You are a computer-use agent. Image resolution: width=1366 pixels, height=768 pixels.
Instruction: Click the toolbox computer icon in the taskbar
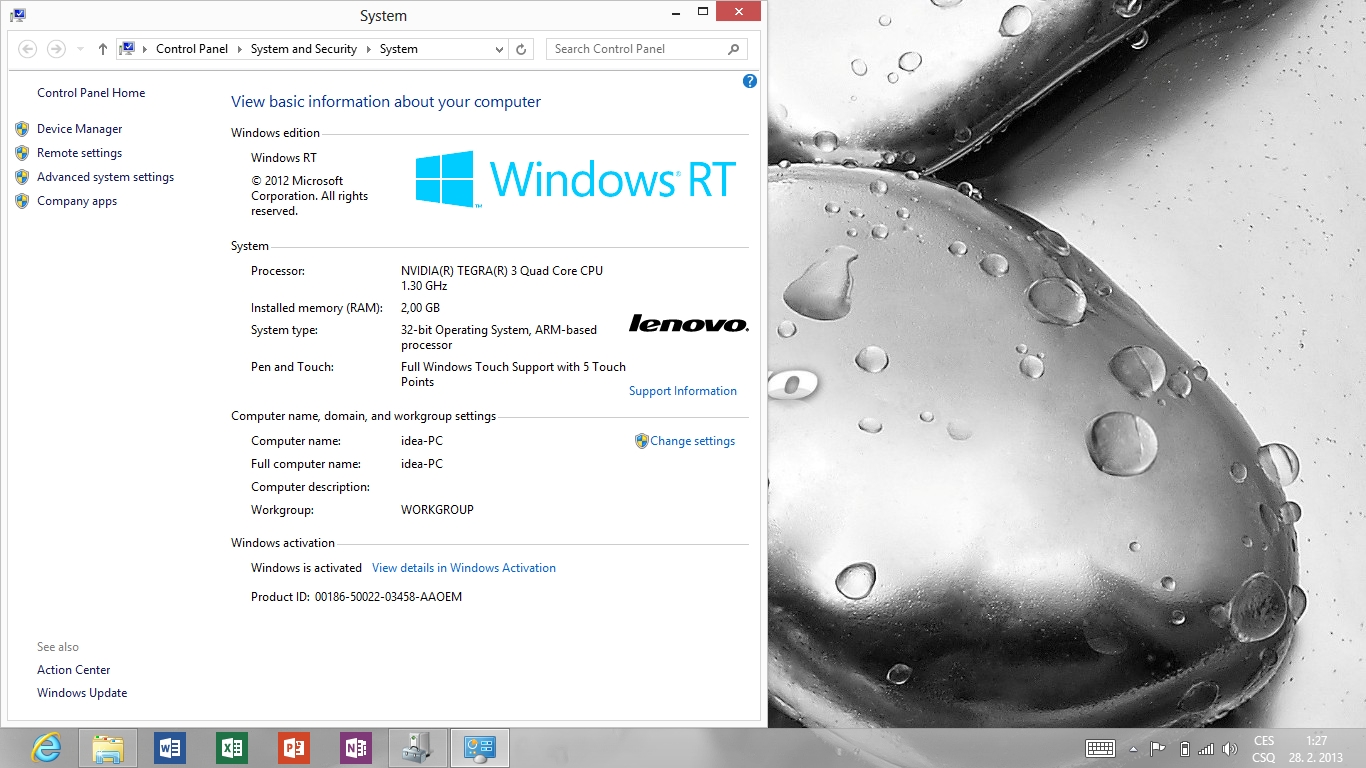(418, 748)
